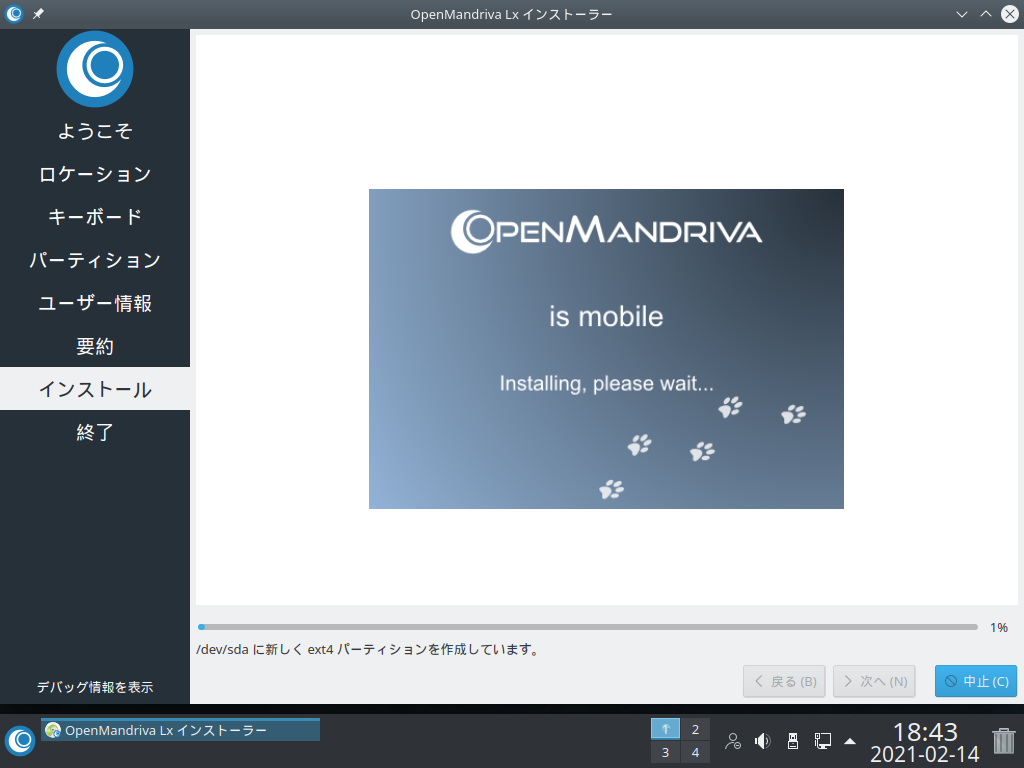Switch to virtual desktop 3 in the pager
Image resolution: width=1024 pixels, height=768 pixels.
(x=665, y=752)
